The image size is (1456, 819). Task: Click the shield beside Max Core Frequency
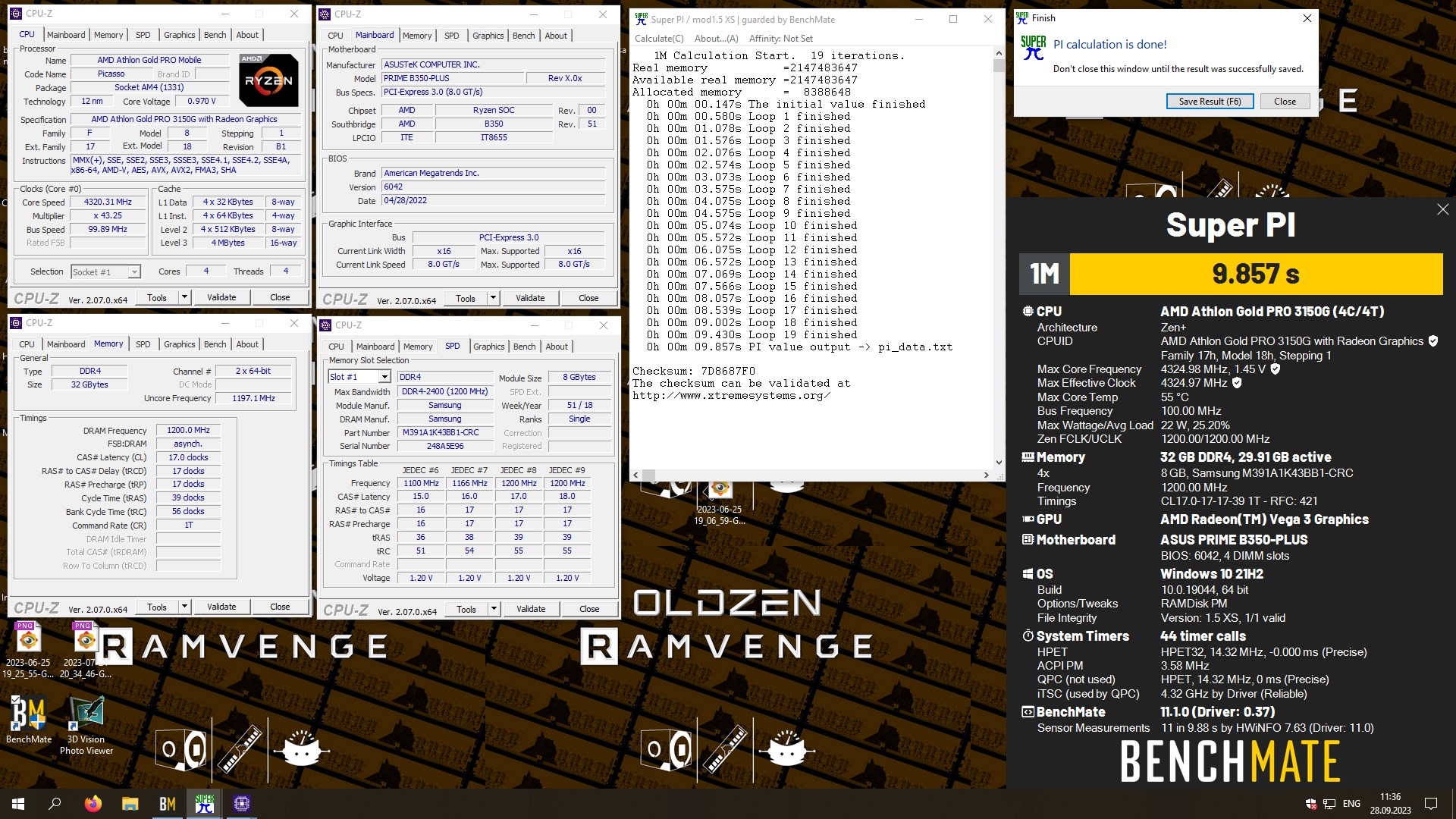click(1275, 369)
